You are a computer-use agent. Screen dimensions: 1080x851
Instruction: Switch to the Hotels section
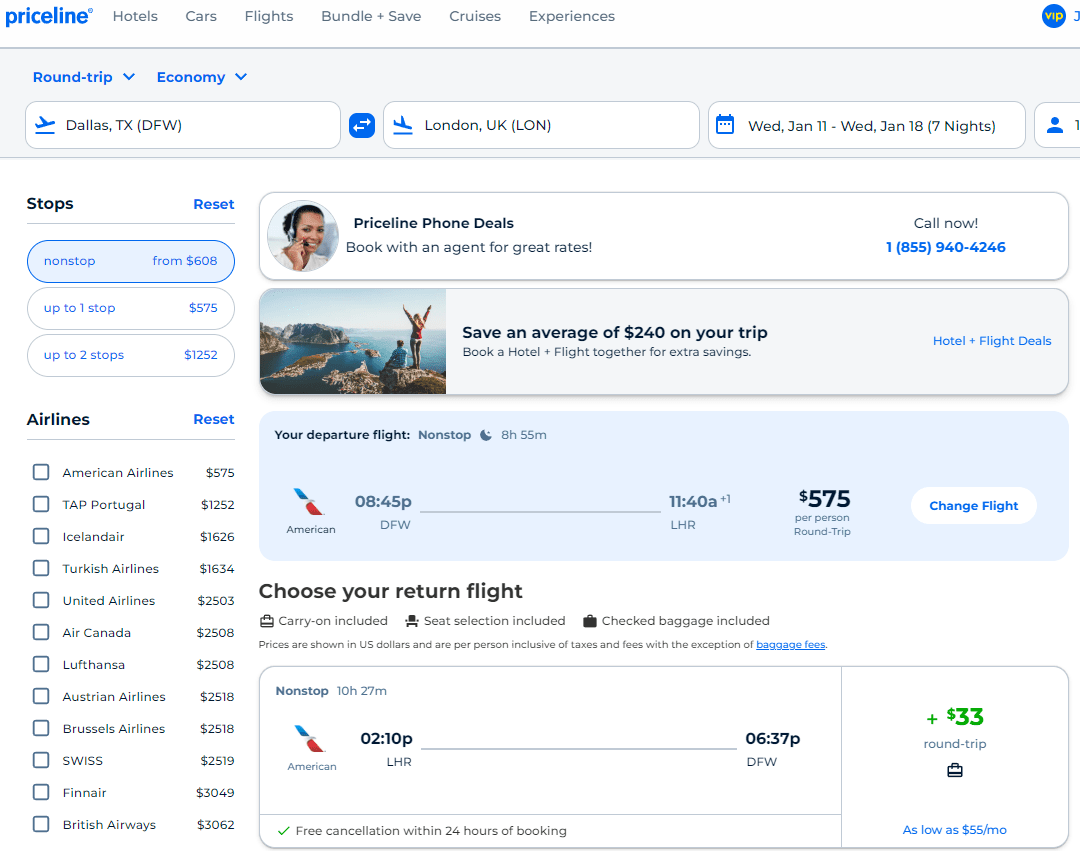(x=135, y=16)
